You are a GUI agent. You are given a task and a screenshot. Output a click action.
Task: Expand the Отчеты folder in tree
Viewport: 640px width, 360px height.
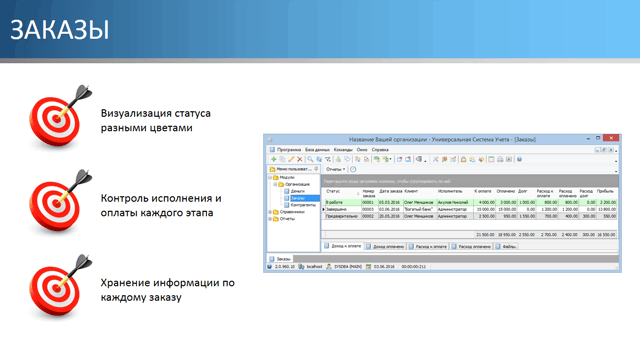270,219
